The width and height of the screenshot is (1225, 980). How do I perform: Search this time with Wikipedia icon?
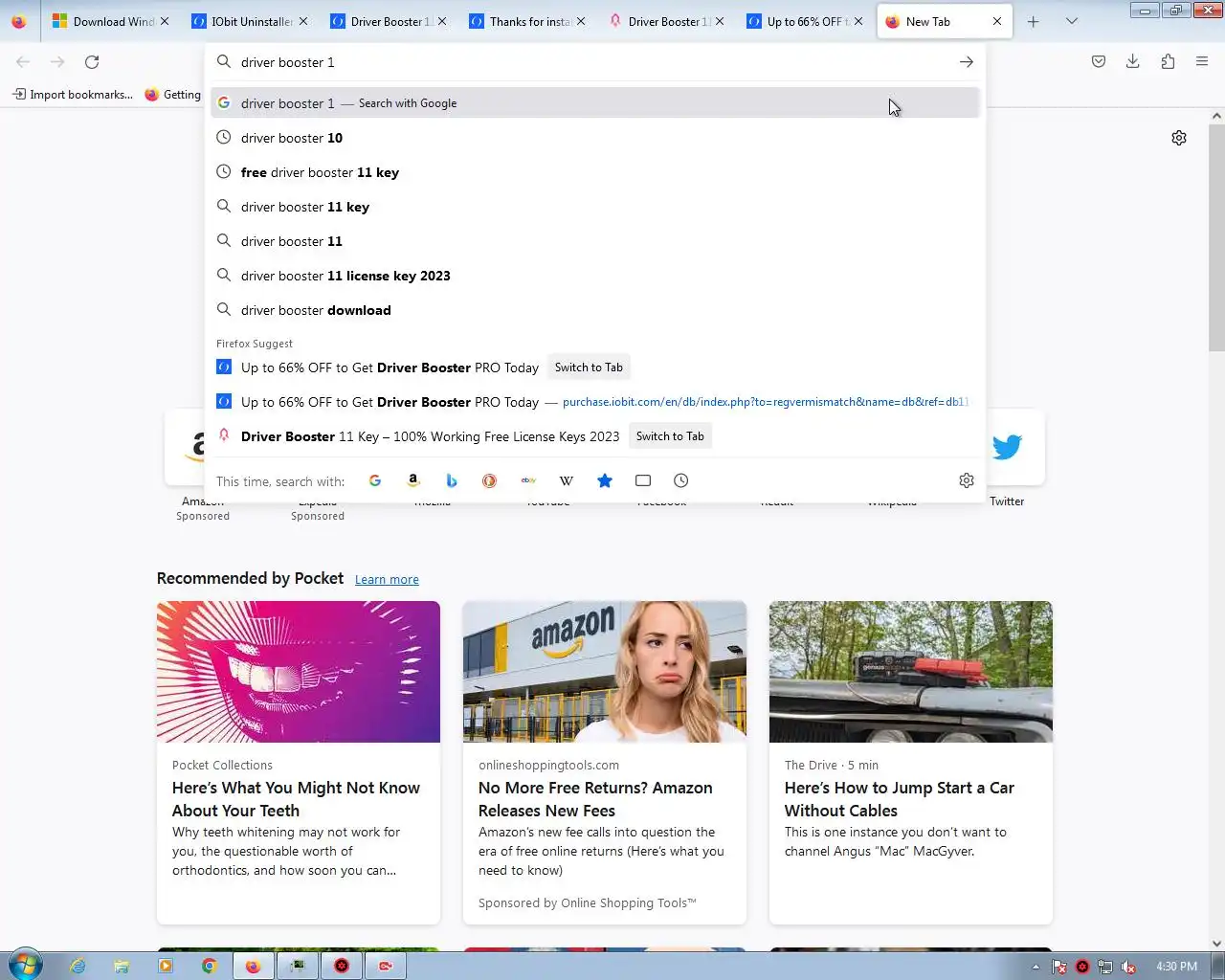[567, 480]
